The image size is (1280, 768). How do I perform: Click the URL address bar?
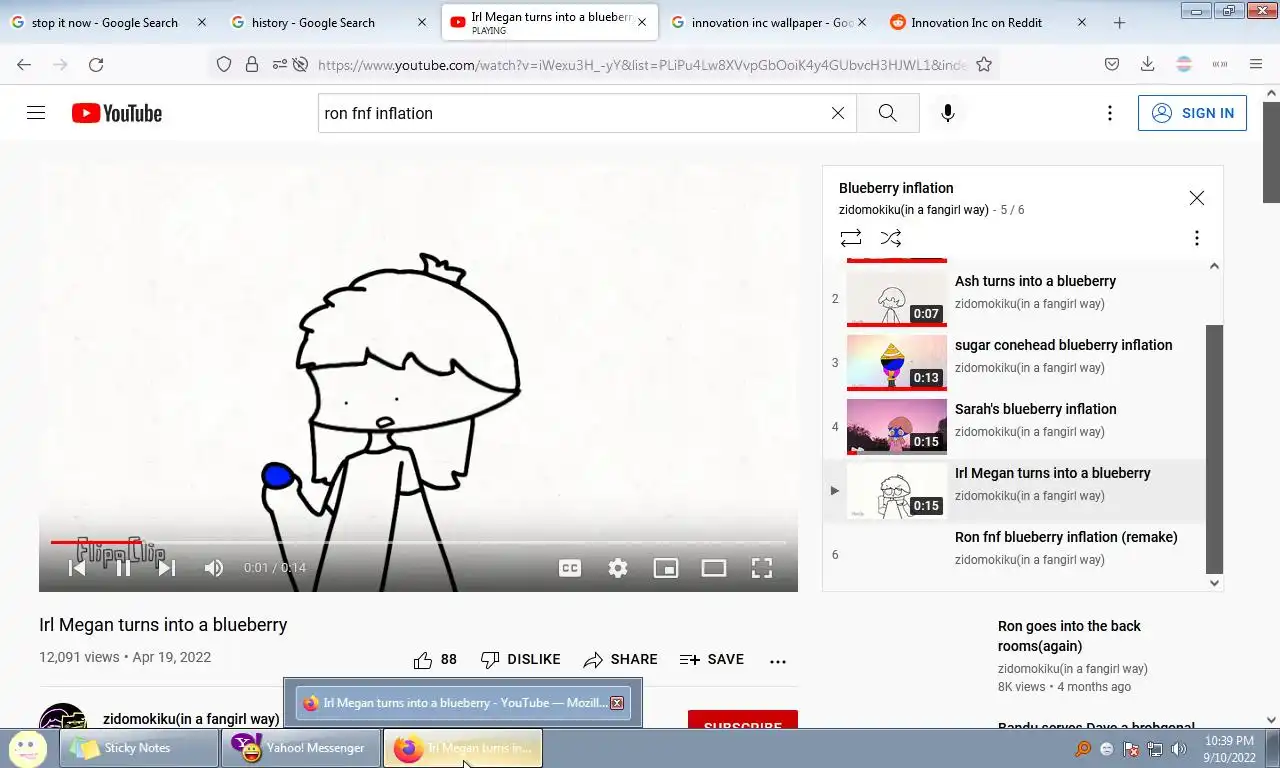tap(640, 64)
